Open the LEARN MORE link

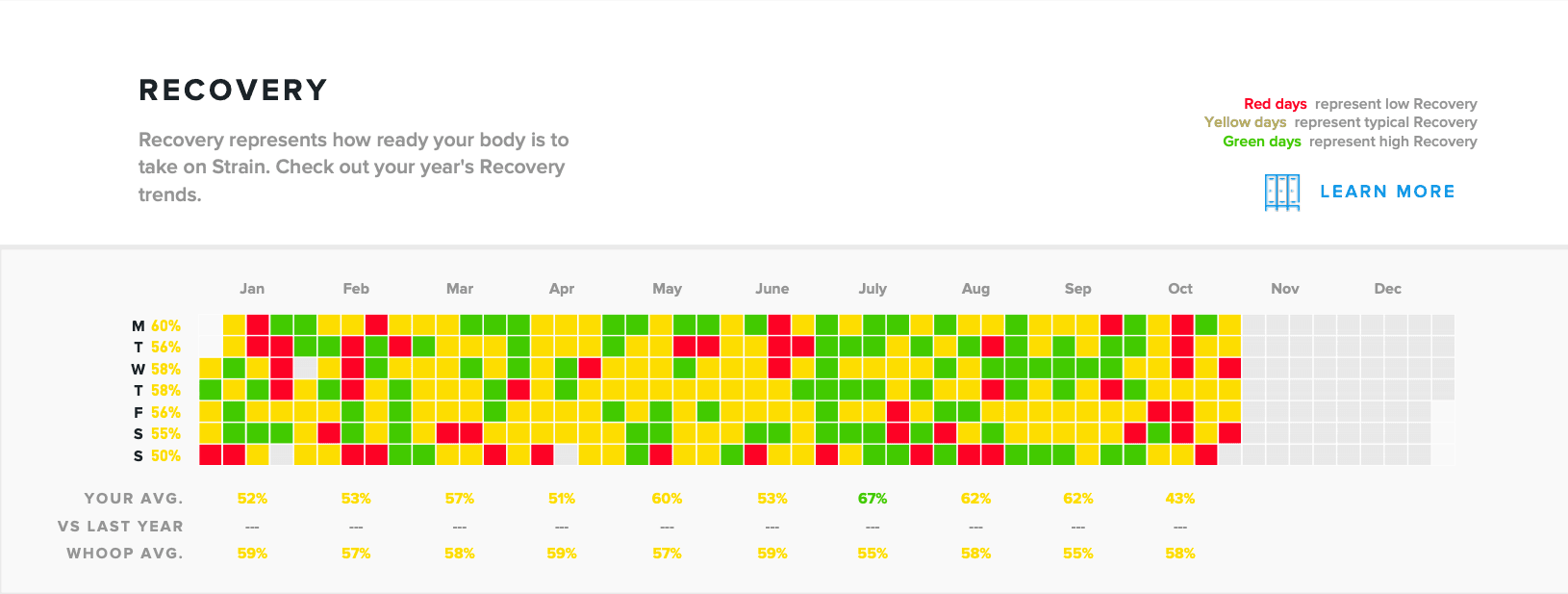[x=1388, y=191]
